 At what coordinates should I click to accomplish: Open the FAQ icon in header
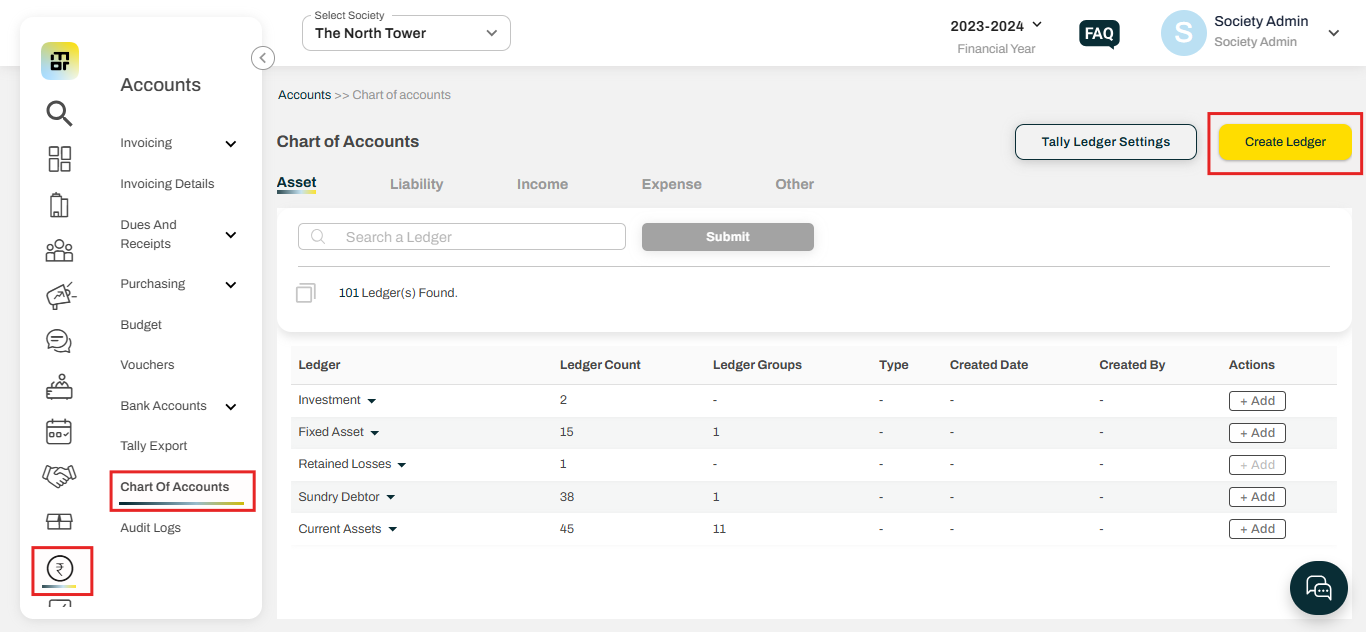(1099, 34)
